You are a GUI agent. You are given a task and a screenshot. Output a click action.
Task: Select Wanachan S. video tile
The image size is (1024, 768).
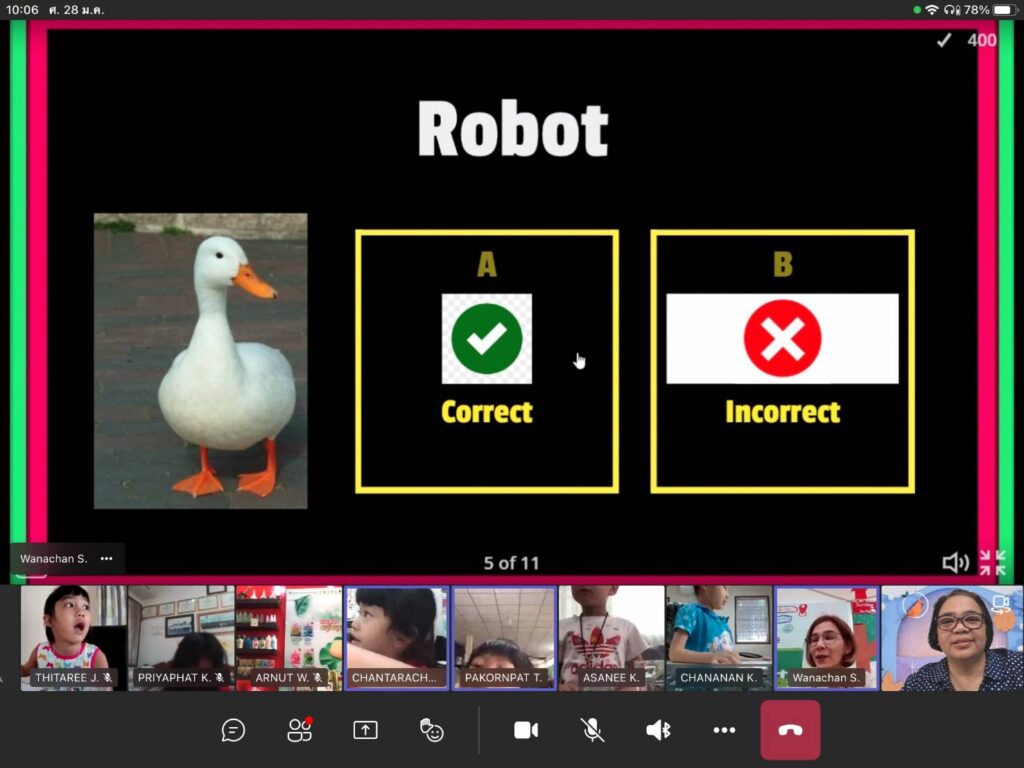(827, 637)
